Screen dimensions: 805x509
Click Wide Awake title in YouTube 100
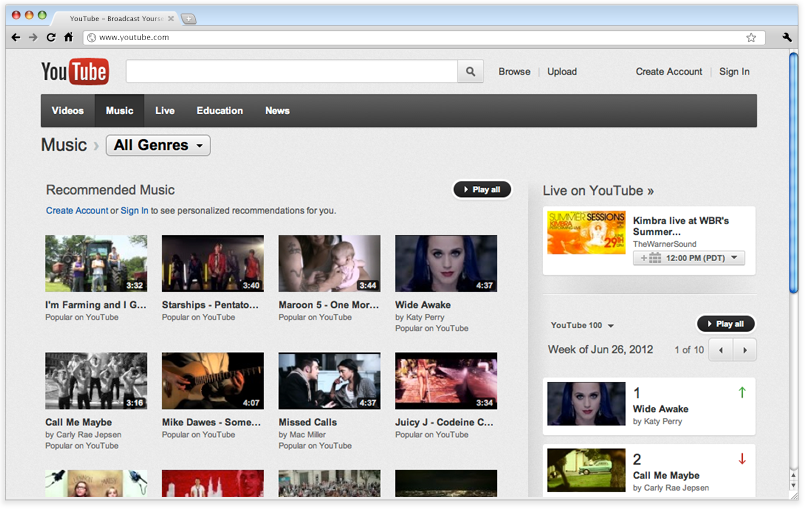point(660,409)
